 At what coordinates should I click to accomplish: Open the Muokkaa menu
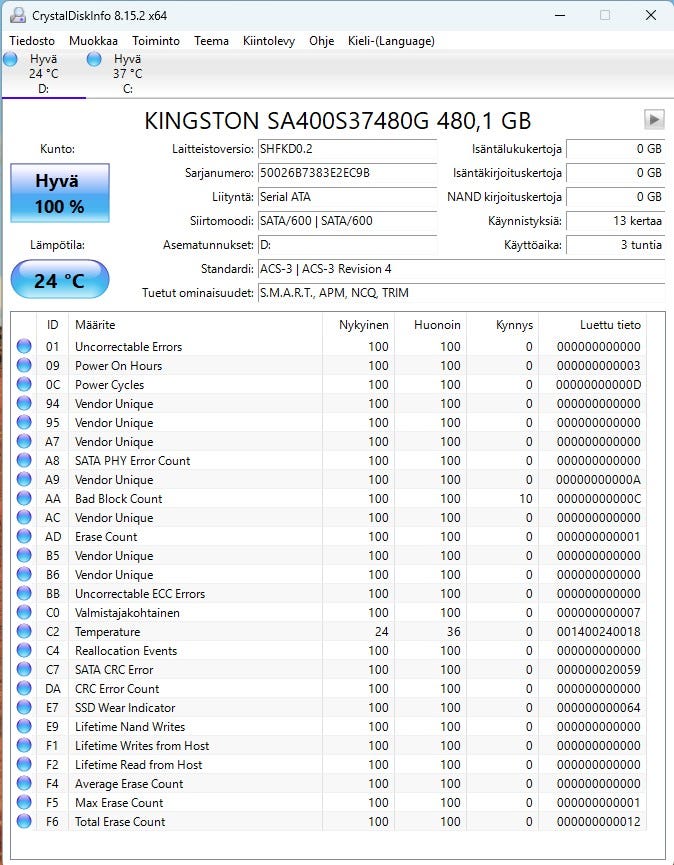pos(93,41)
